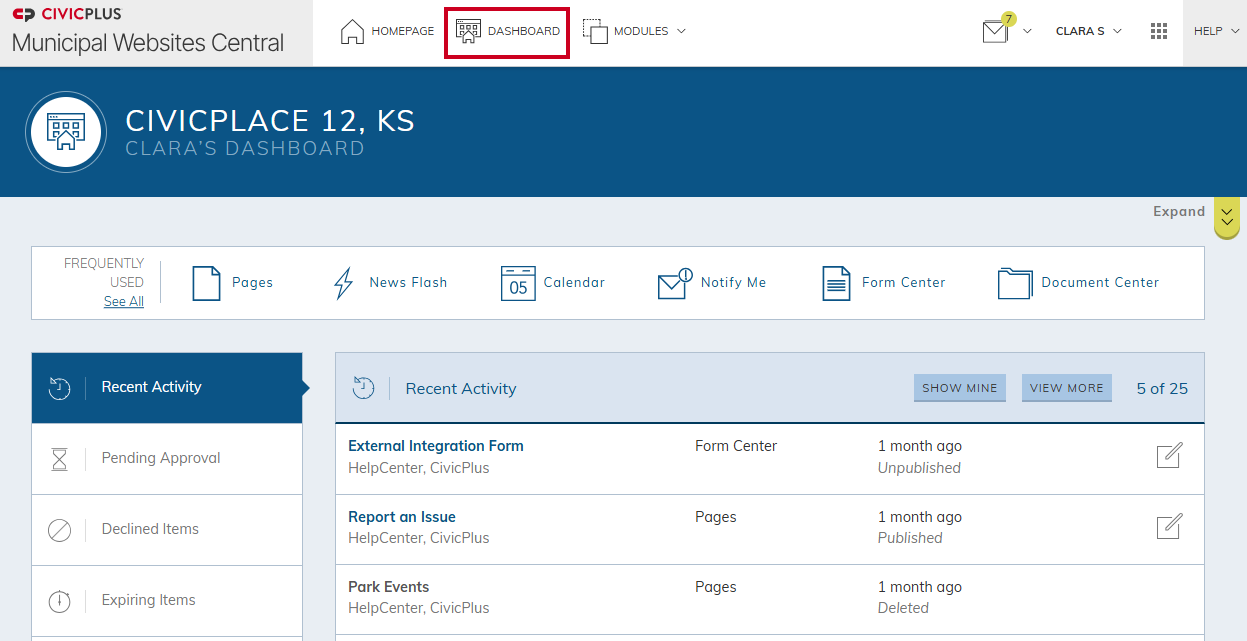This screenshot has height=641, width=1247.
Task: Click the Expand label text
Action: 1179,212
